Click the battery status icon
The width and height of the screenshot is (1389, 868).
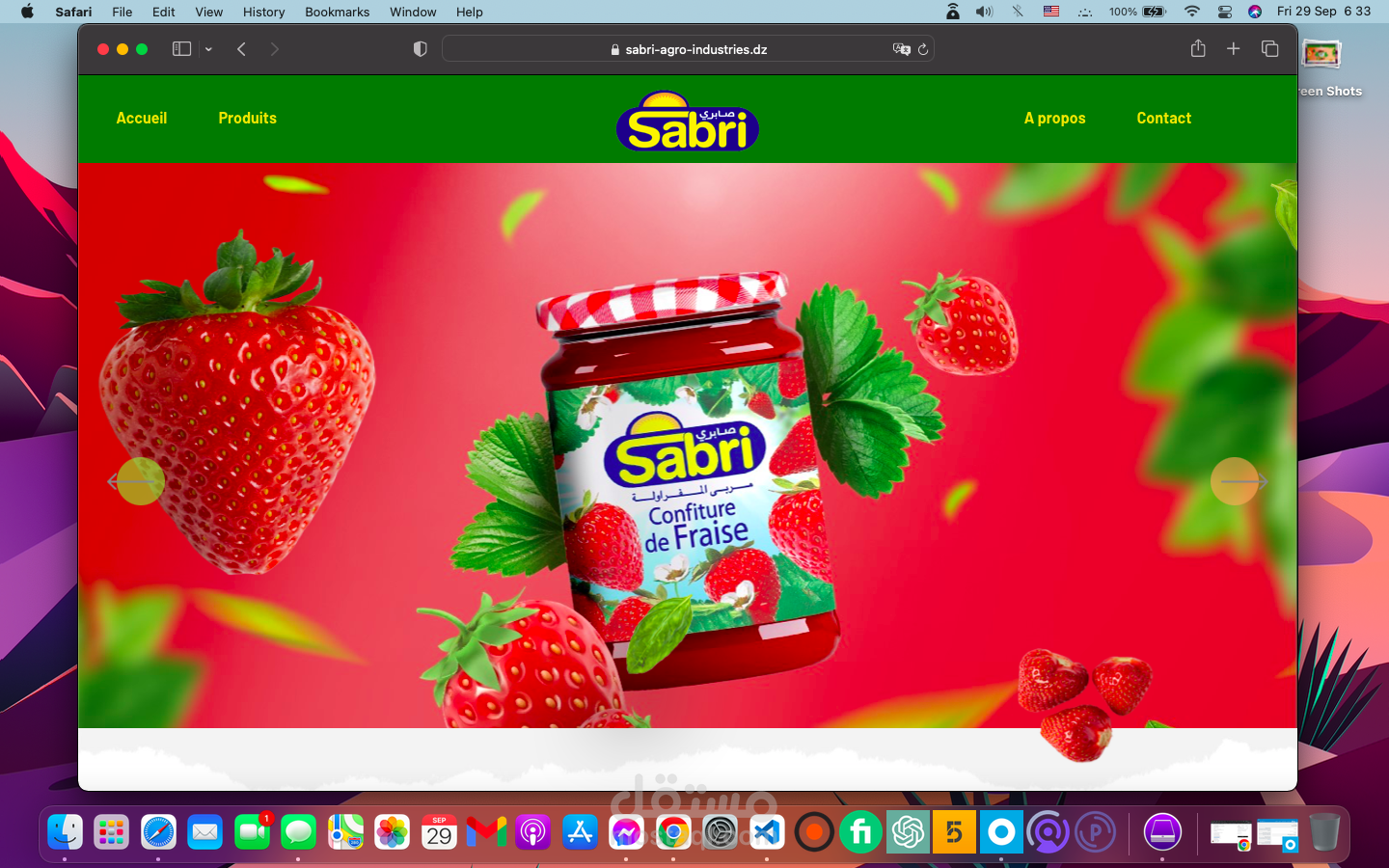click(x=1155, y=12)
